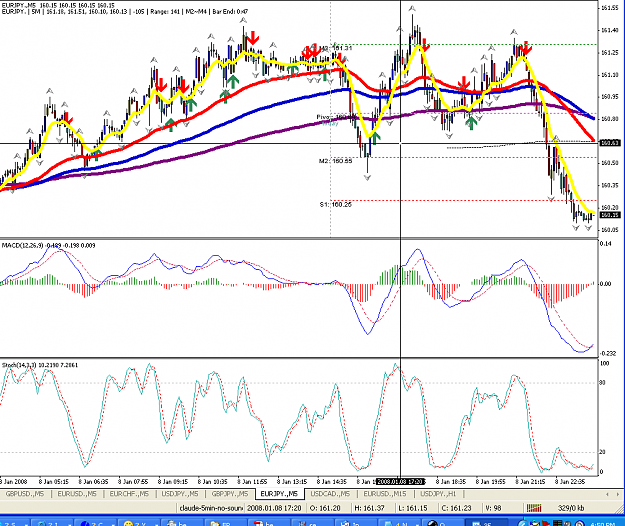Viewport: 625px width, 526px height.
Task: Click the S1: 160.25 support level label
Action: 336,204
